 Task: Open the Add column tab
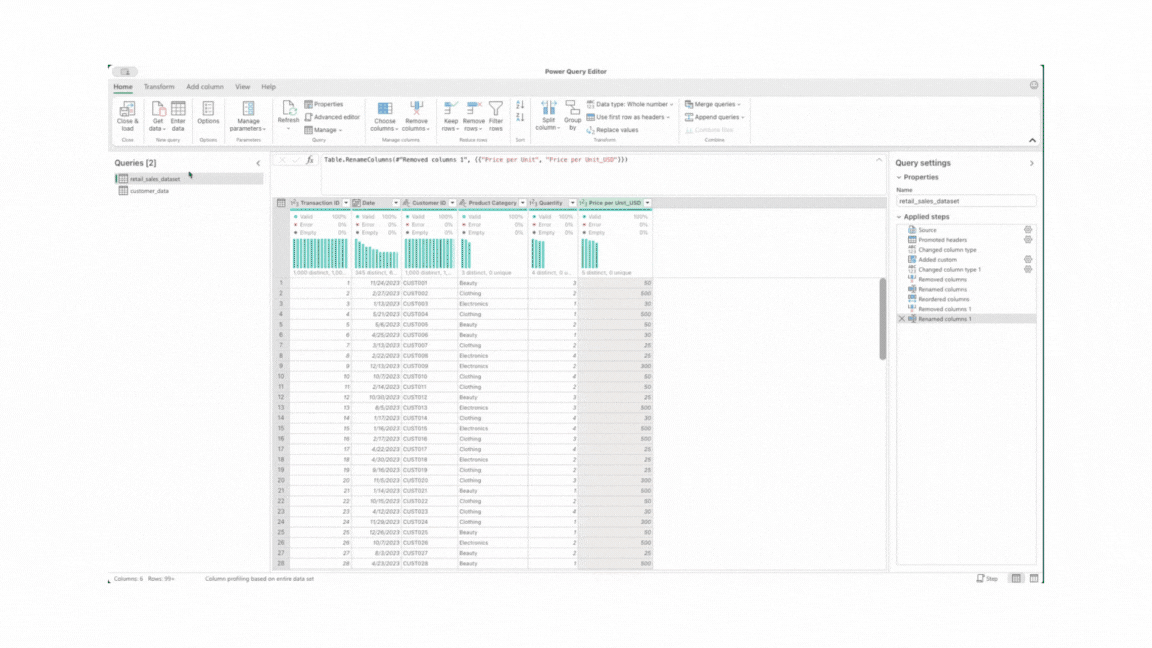(204, 87)
